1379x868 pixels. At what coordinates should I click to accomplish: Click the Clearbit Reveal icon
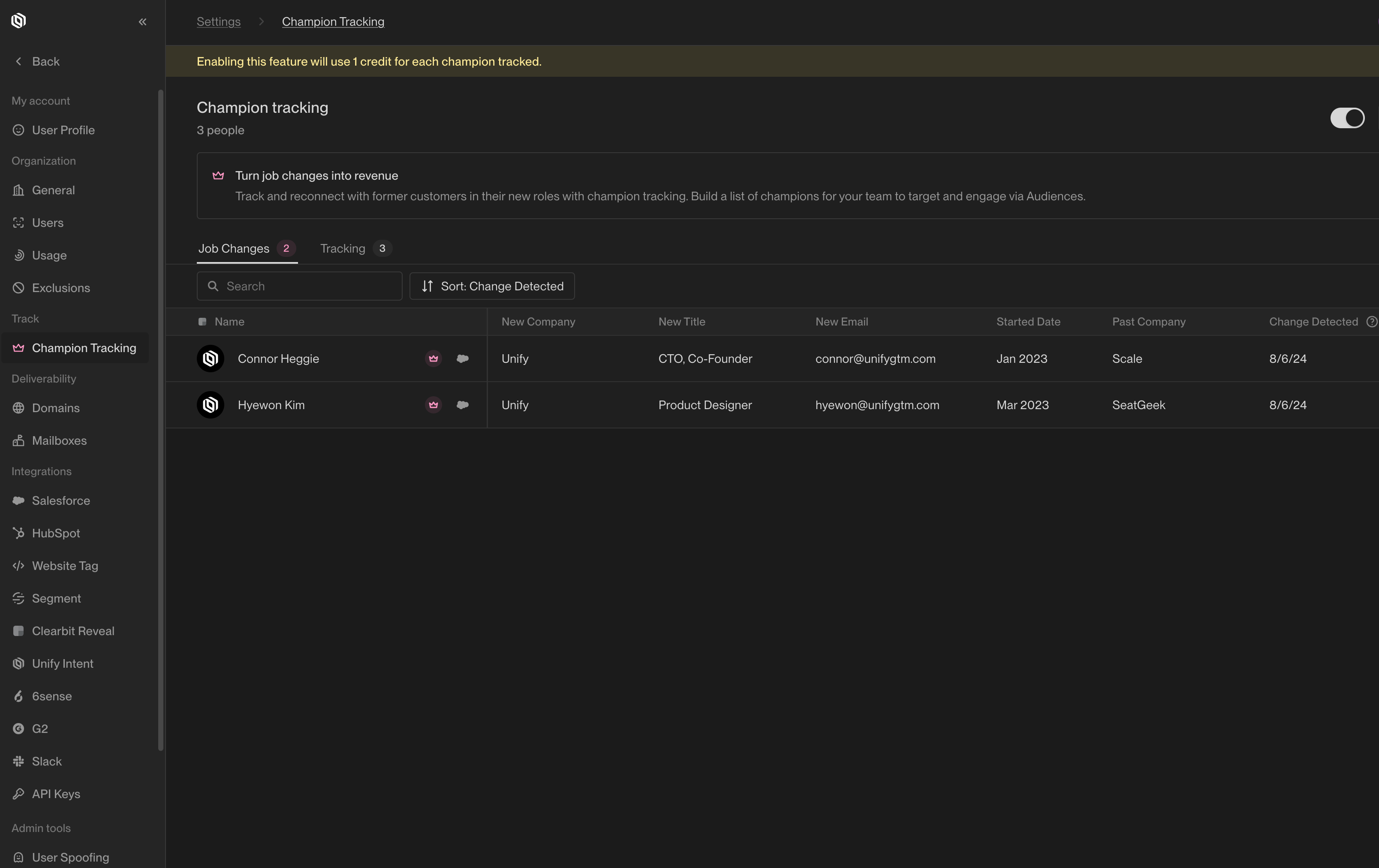click(18, 631)
